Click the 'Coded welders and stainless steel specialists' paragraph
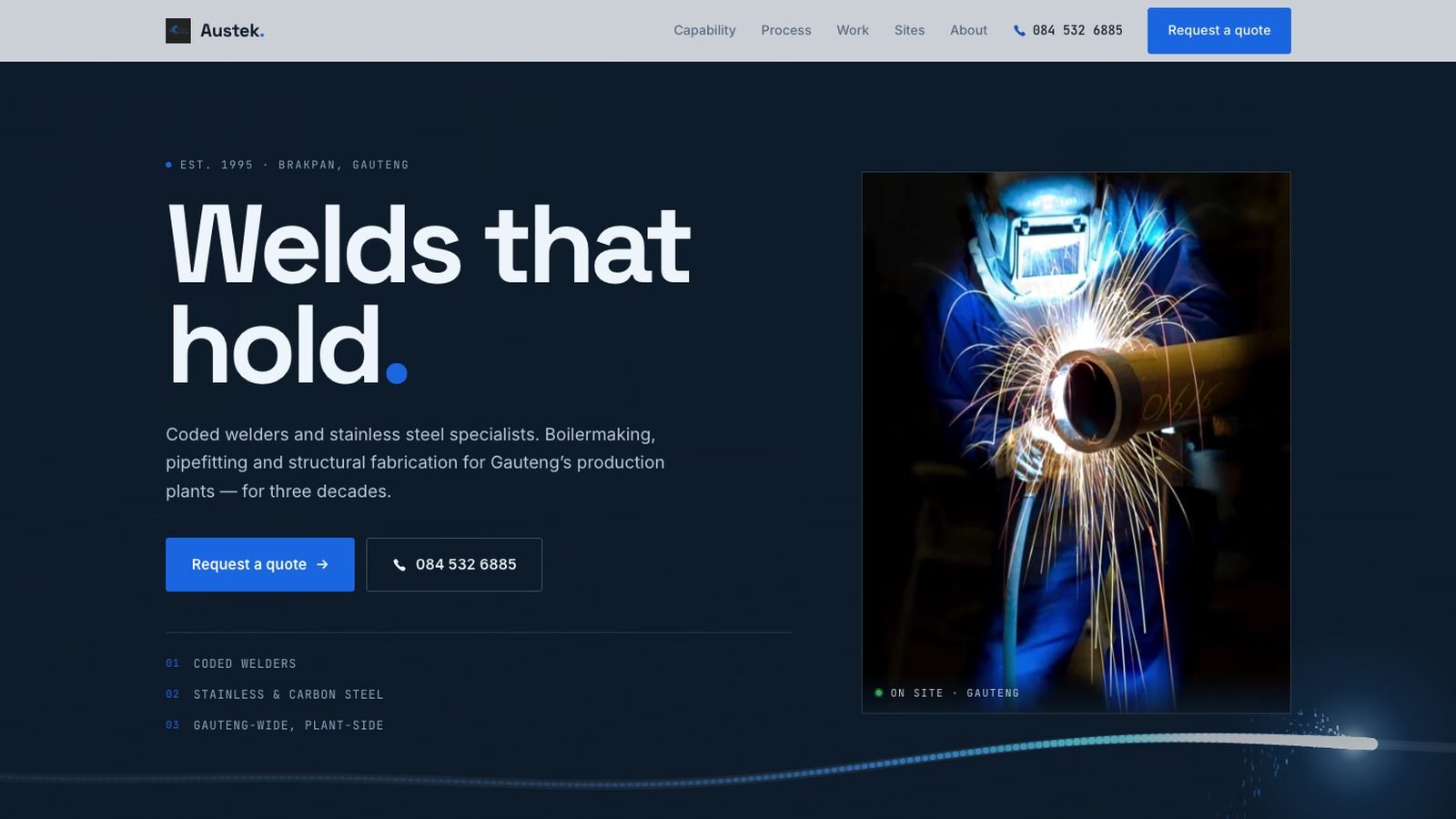Image resolution: width=1456 pixels, height=819 pixels. click(415, 463)
